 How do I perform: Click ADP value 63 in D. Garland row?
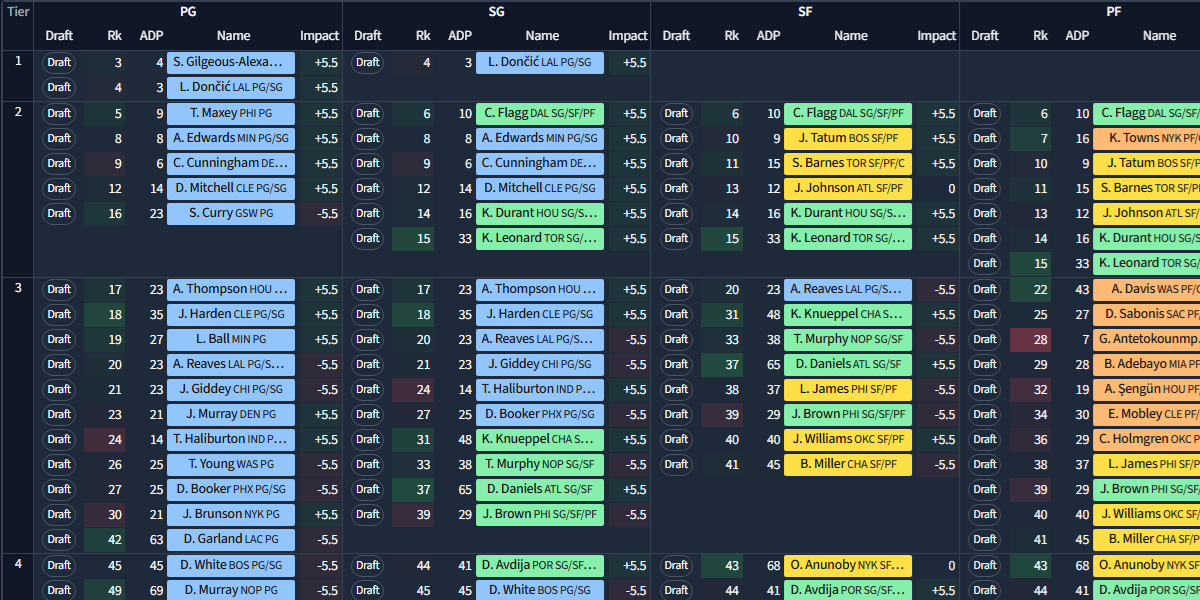(157, 540)
